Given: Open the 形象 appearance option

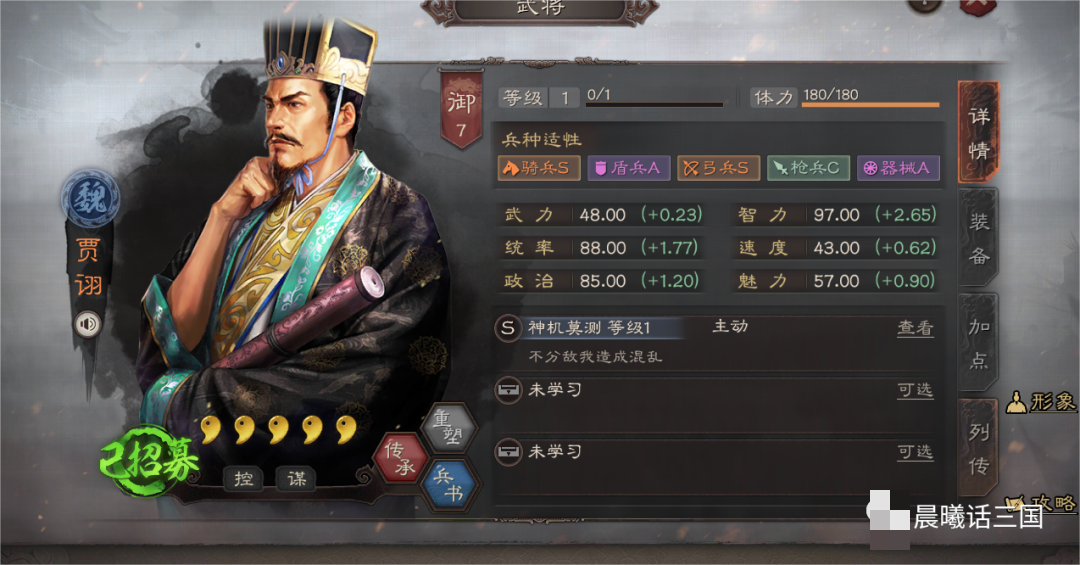Looking at the screenshot, I should (1041, 402).
